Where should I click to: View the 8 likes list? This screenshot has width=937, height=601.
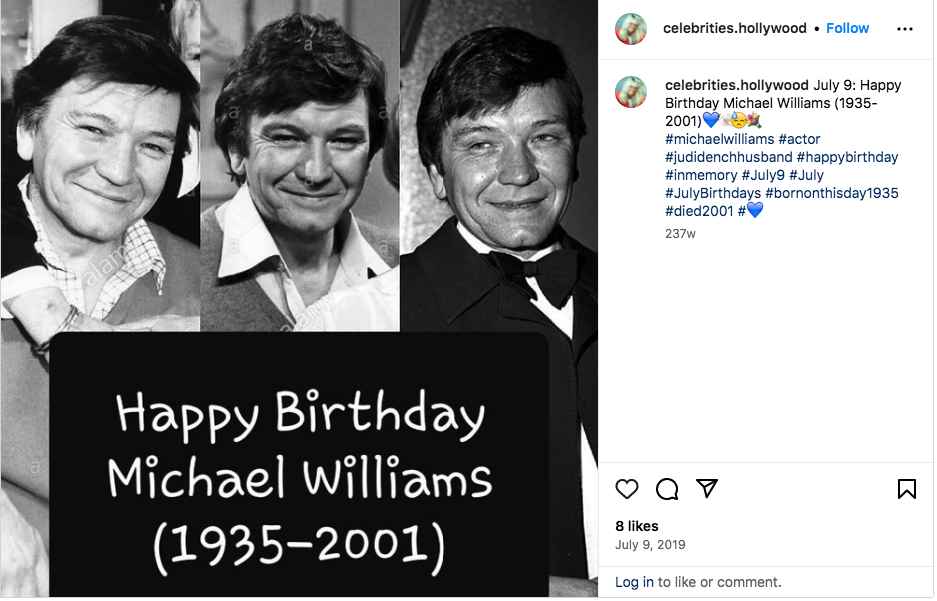coord(637,526)
